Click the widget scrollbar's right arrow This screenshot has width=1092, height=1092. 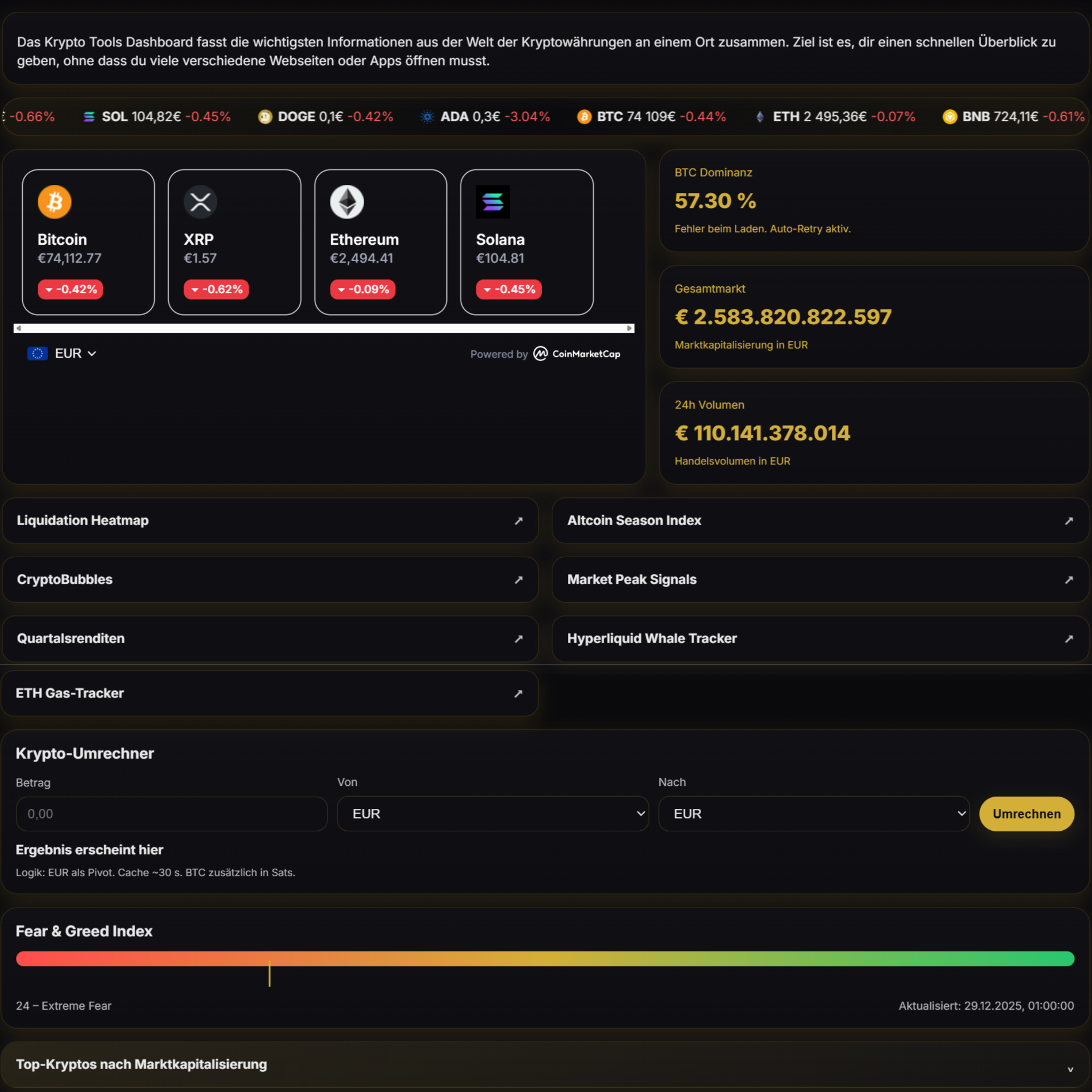[x=629, y=328]
